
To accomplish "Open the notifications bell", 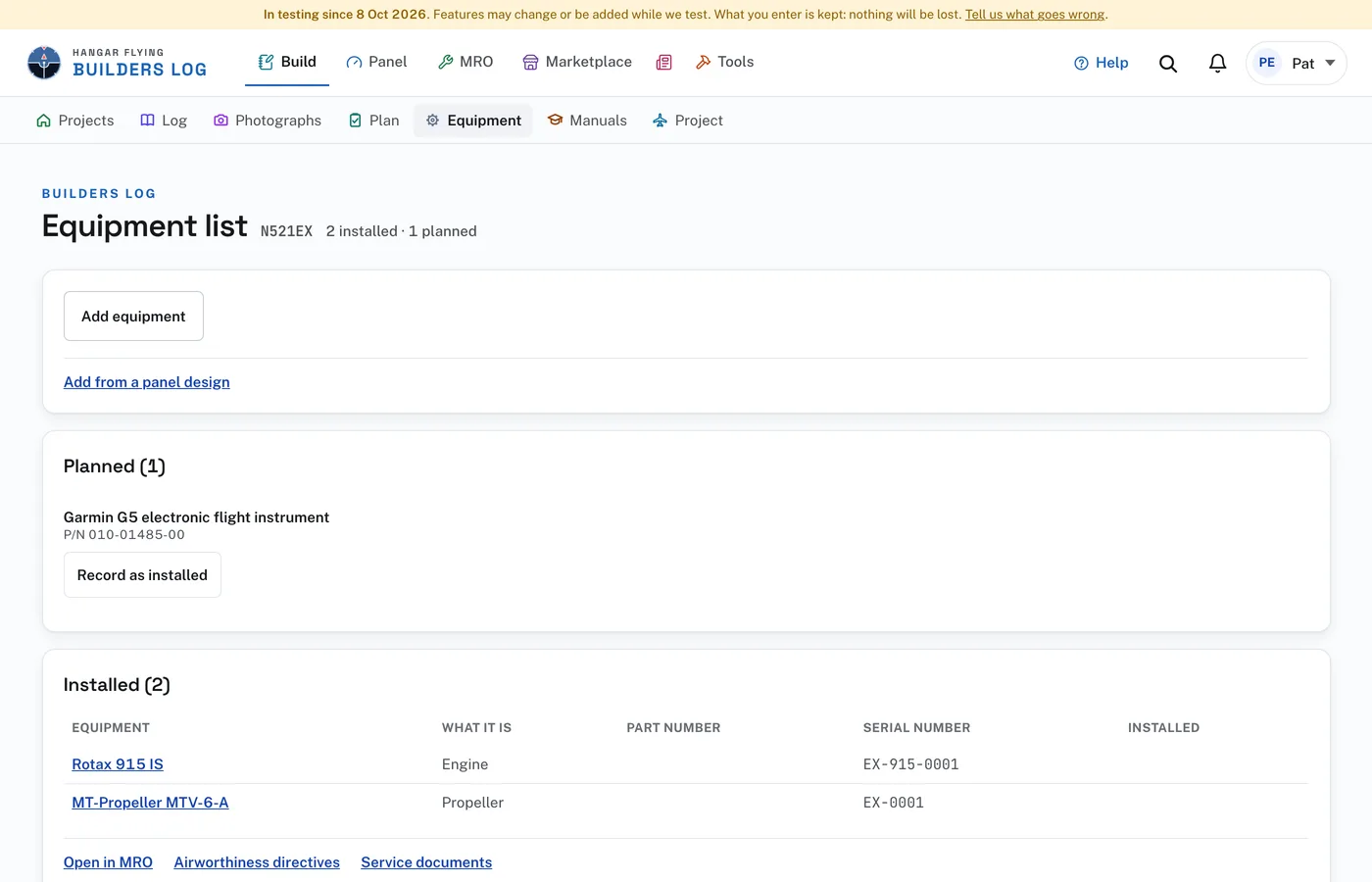I will pos(1217,64).
